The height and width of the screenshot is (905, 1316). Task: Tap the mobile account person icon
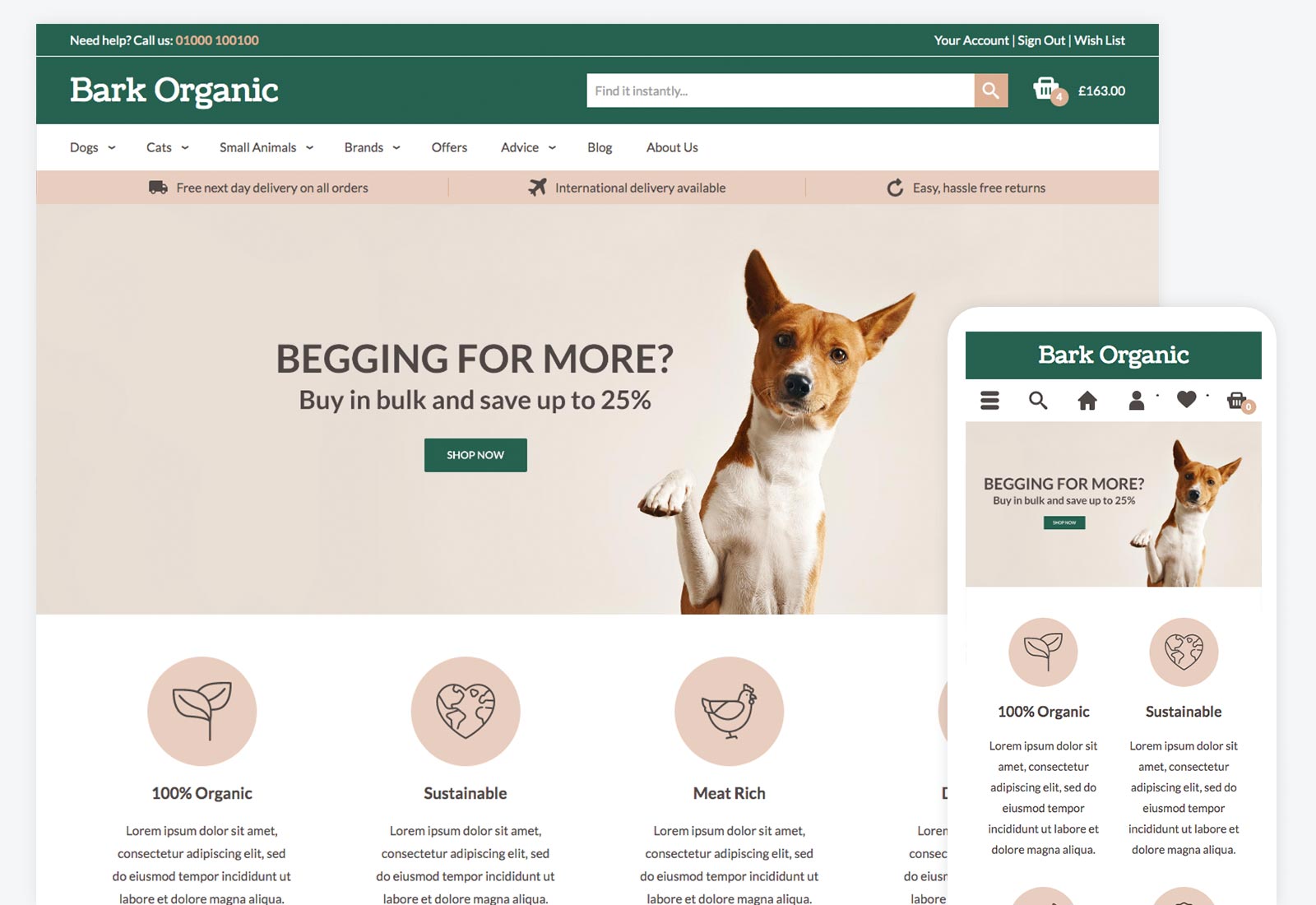[x=1137, y=401]
